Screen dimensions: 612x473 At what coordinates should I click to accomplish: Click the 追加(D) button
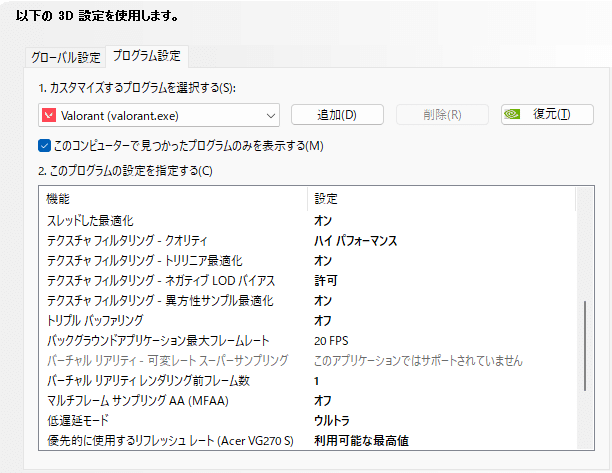[337, 115]
